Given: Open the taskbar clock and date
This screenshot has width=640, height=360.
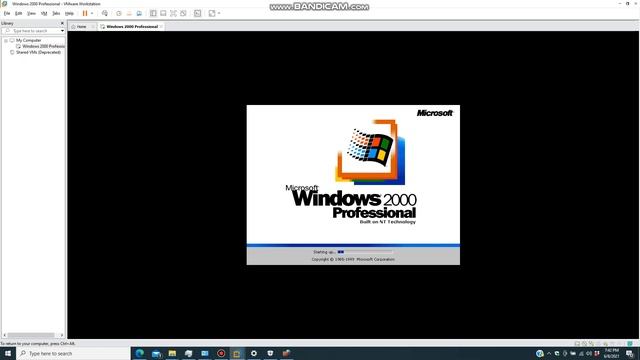Looking at the screenshot, I should coord(611,353).
